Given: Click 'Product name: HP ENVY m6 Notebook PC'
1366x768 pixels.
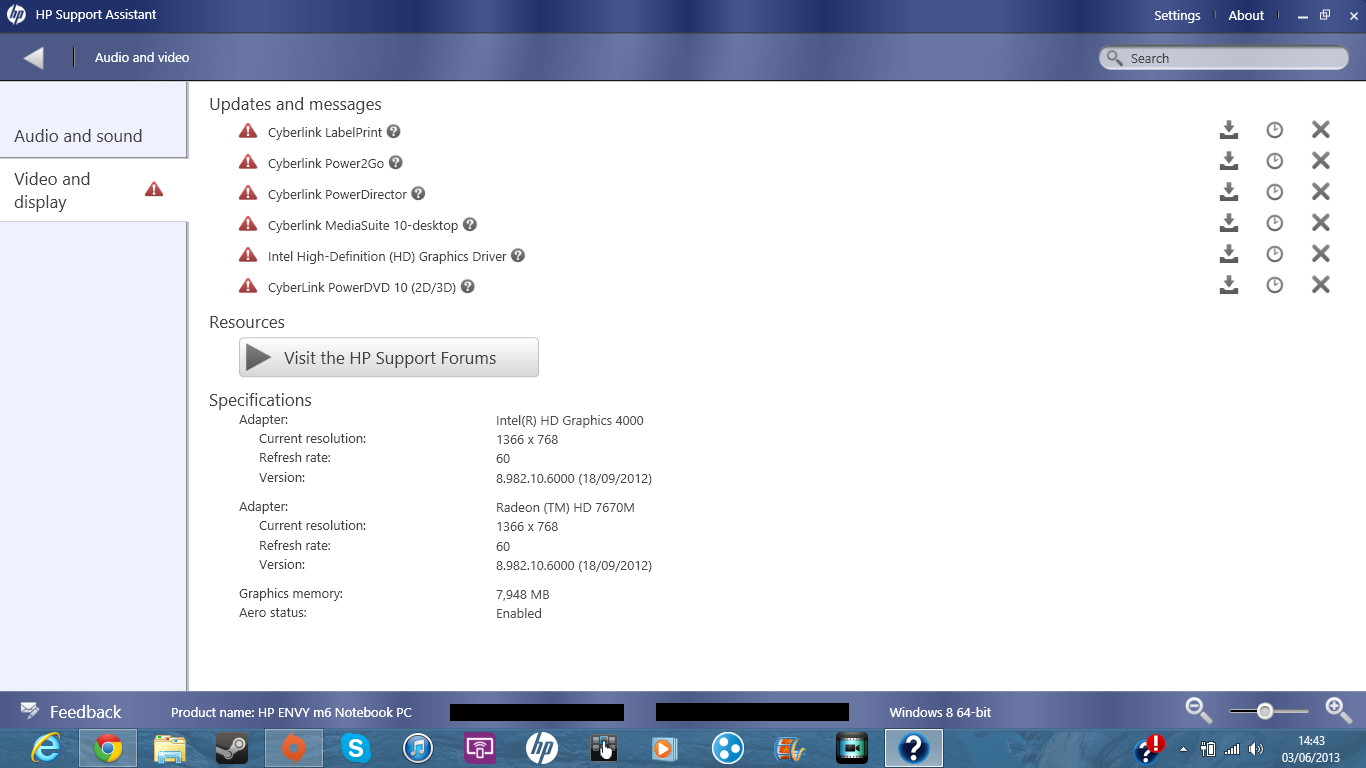Looking at the screenshot, I should 291,712.
